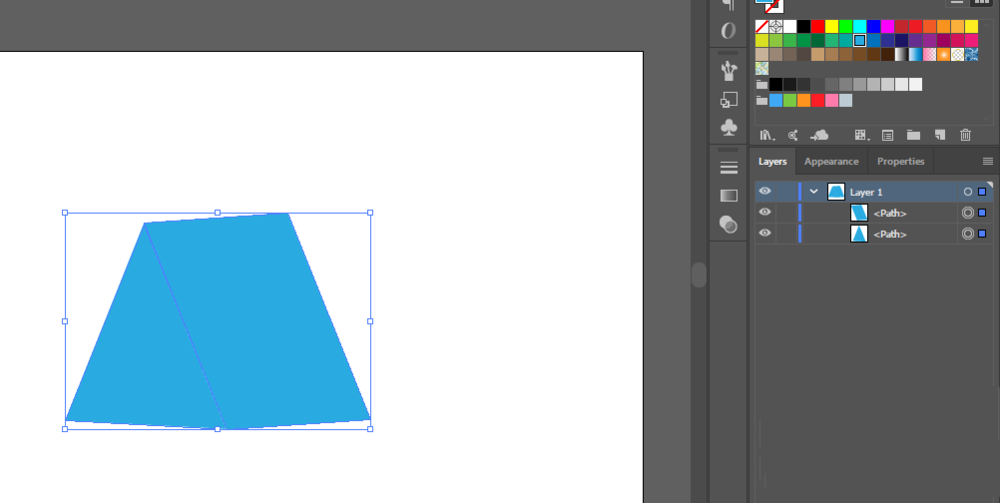Click the Delete Swatch trash icon
The width and height of the screenshot is (1000, 503).
tap(966, 135)
